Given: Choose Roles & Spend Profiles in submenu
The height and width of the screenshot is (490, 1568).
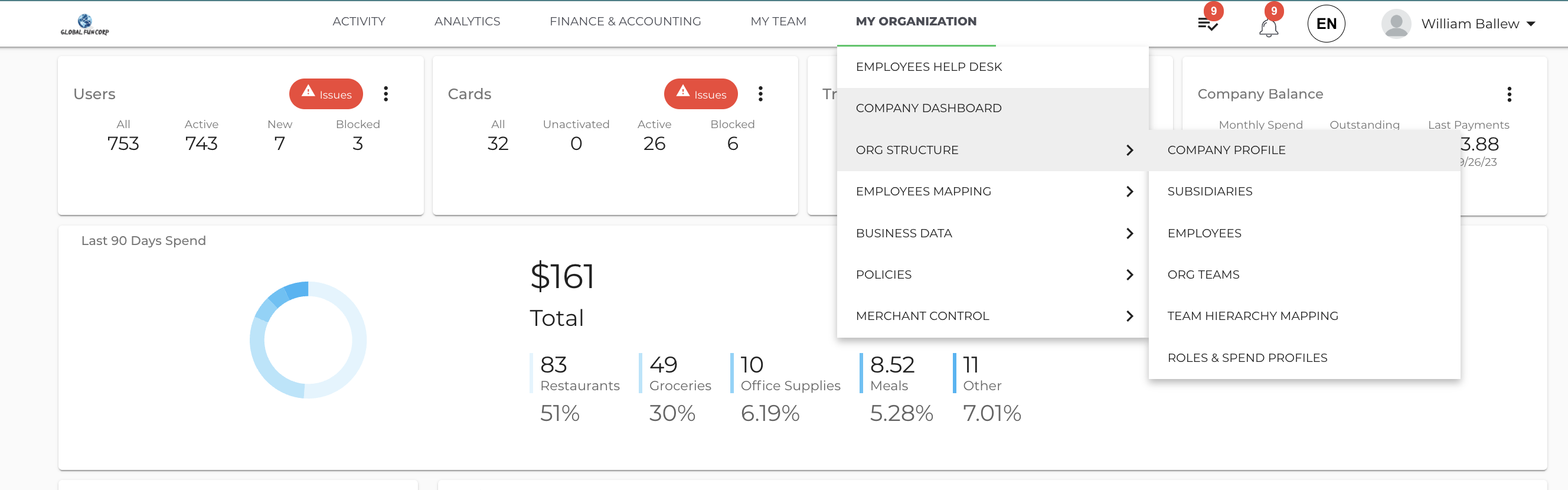Looking at the screenshot, I should coord(1305,358).
